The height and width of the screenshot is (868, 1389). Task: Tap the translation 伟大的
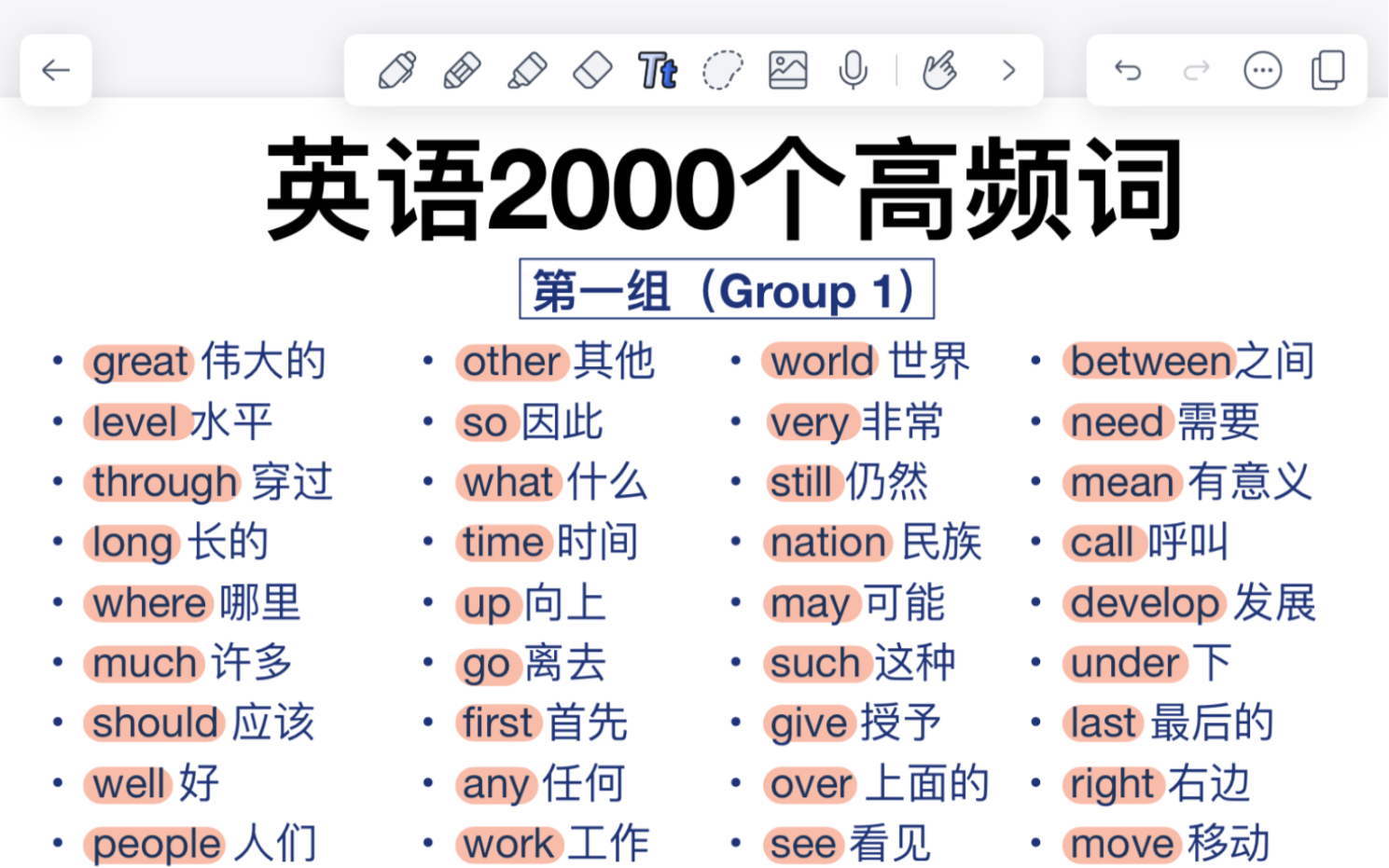pos(263,362)
